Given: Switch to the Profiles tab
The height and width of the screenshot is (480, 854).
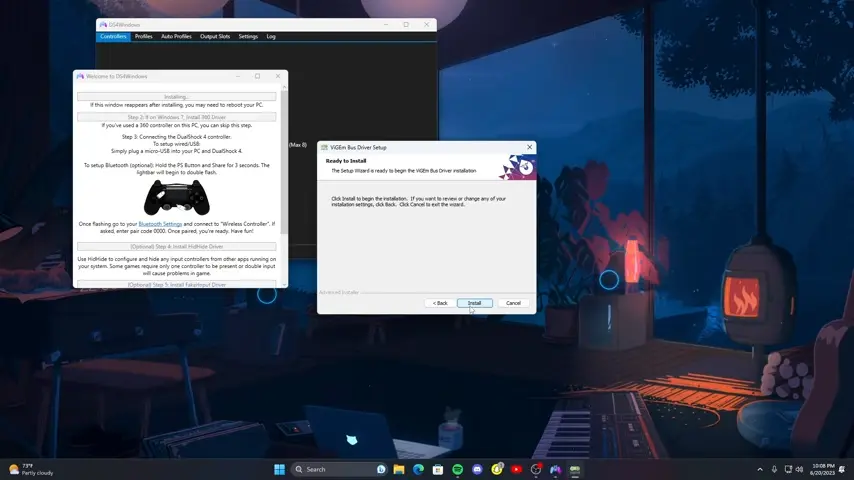Looking at the screenshot, I should [x=144, y=37].
